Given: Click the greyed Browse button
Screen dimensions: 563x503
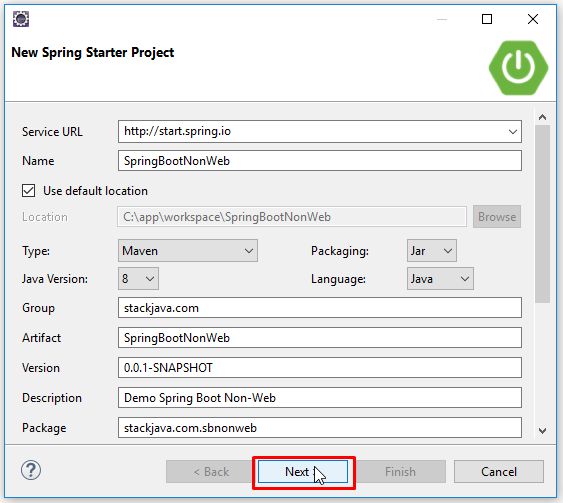Looking at the screenshot, I should [497, 216].
